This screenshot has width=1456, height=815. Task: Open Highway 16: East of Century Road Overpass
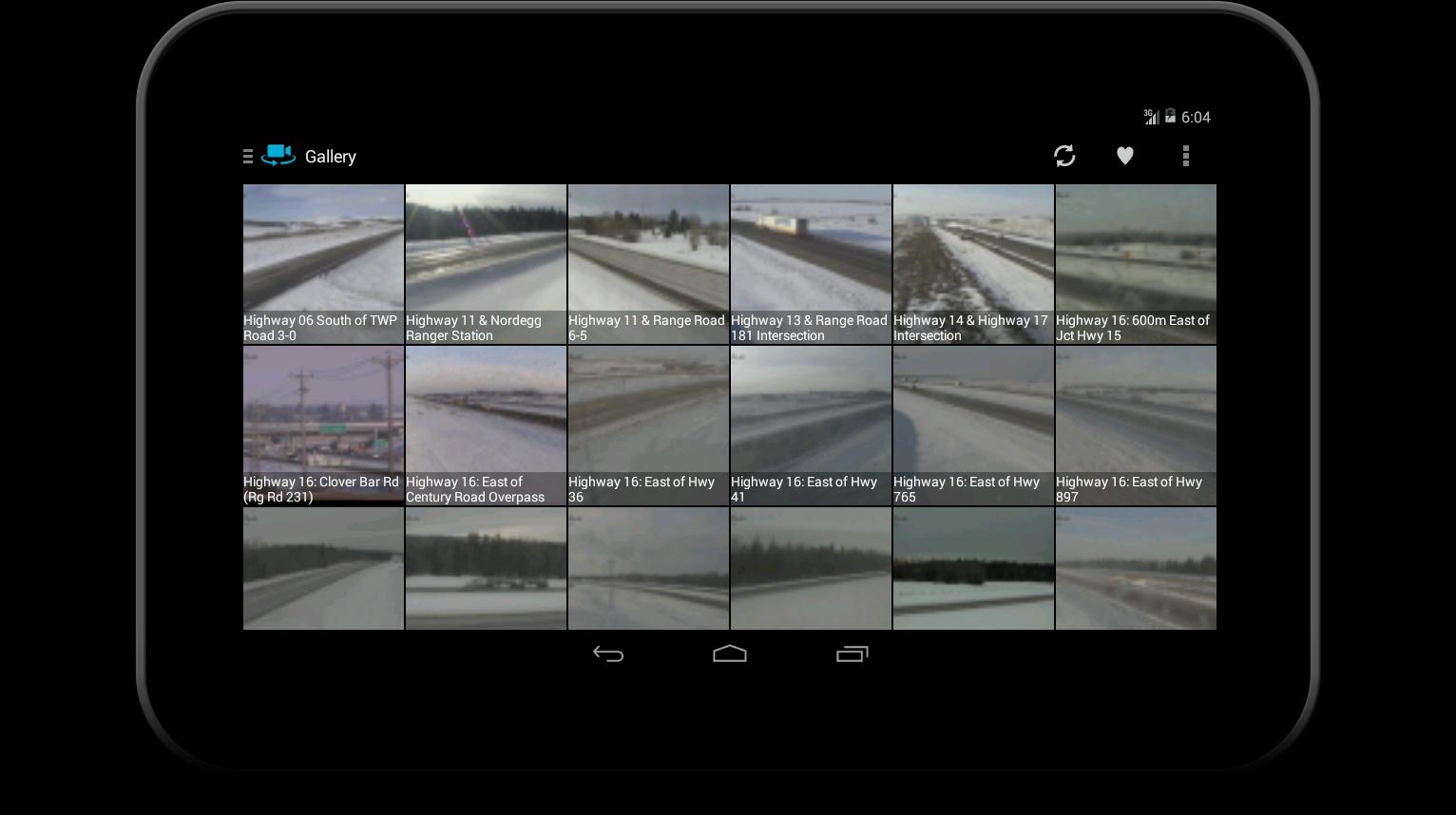pyautogui.click(x=486, y=426)
